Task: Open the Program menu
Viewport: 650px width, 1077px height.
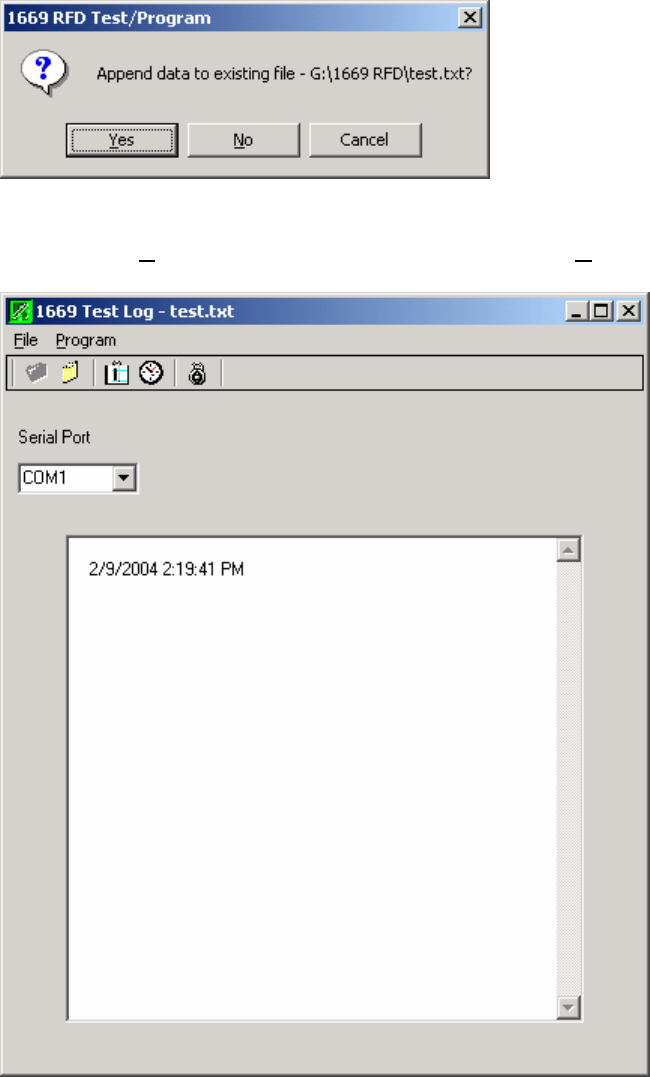Action: coord(86,340)
